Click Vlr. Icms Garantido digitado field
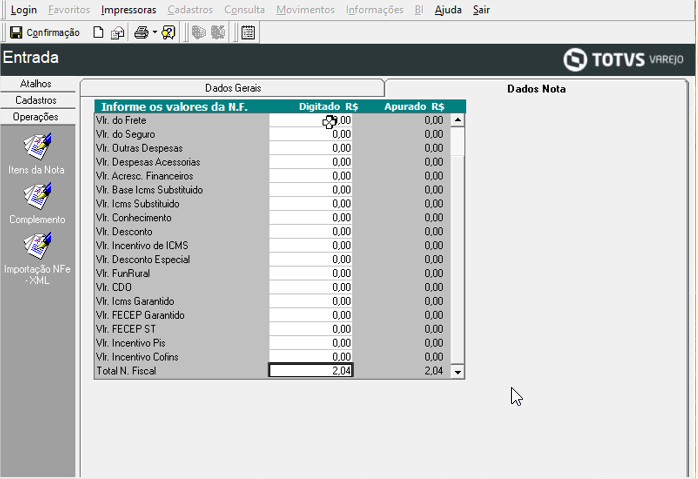 (x=311, y=301)
